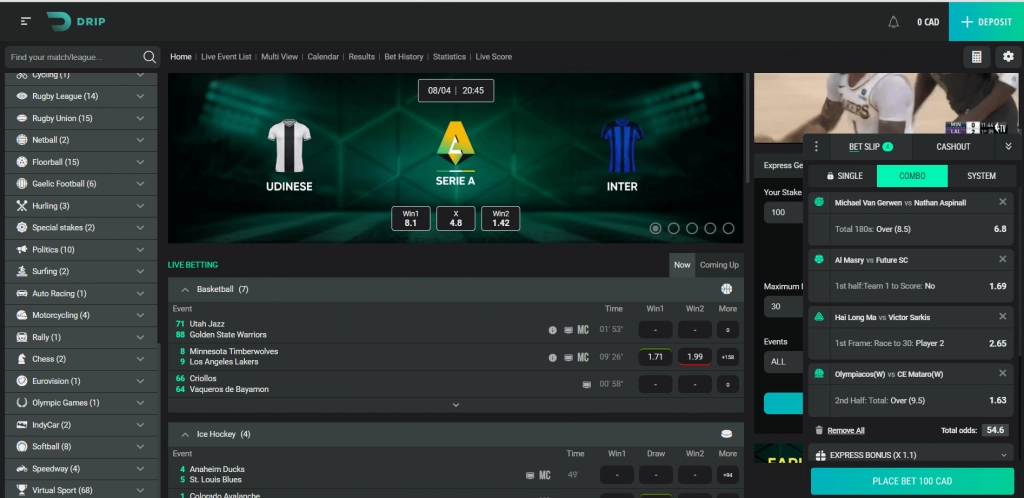Bet Win2 1.42 on Inter

pos(500,219)
